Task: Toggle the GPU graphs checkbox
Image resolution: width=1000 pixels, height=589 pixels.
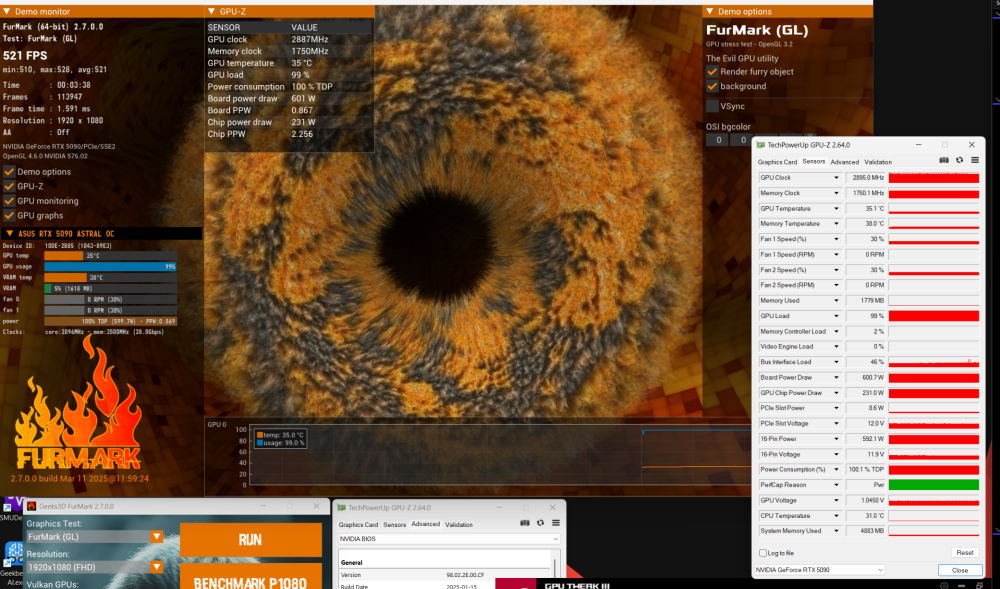Action: pyautogui.click(x=9, y=215)
